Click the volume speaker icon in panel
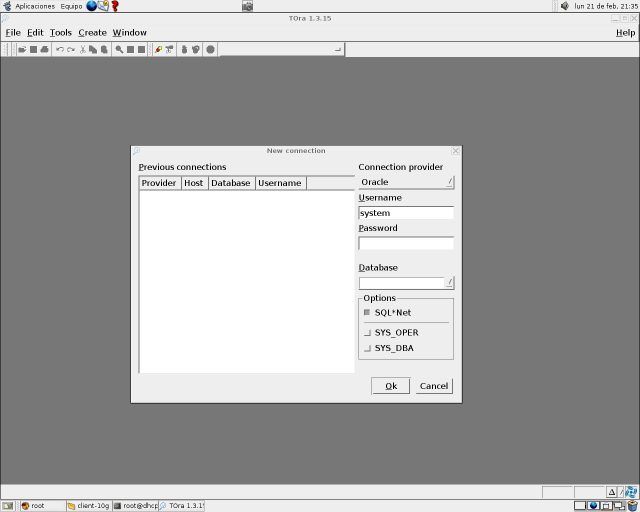Screen dimensions: 640x512 (x=564, y=6)
